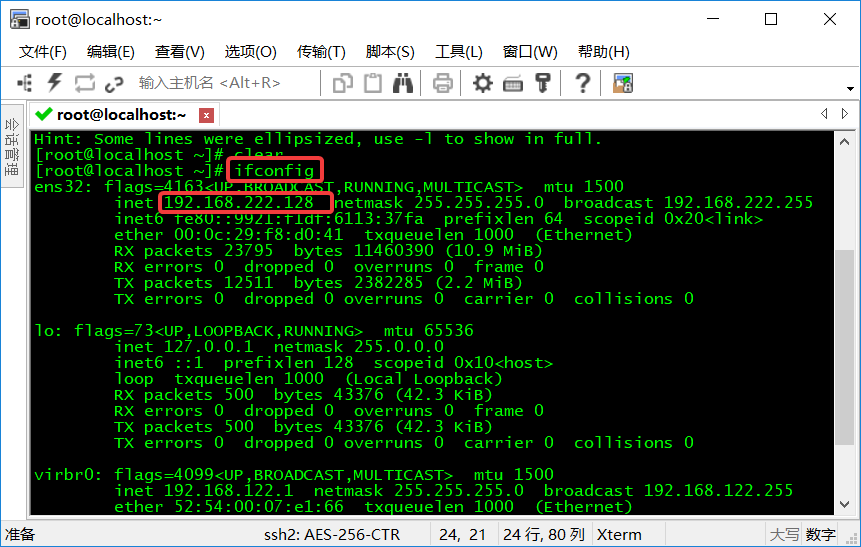Minimize the SecureCRT window
This screenshot has width=861, height=547.
coord(713,19)
